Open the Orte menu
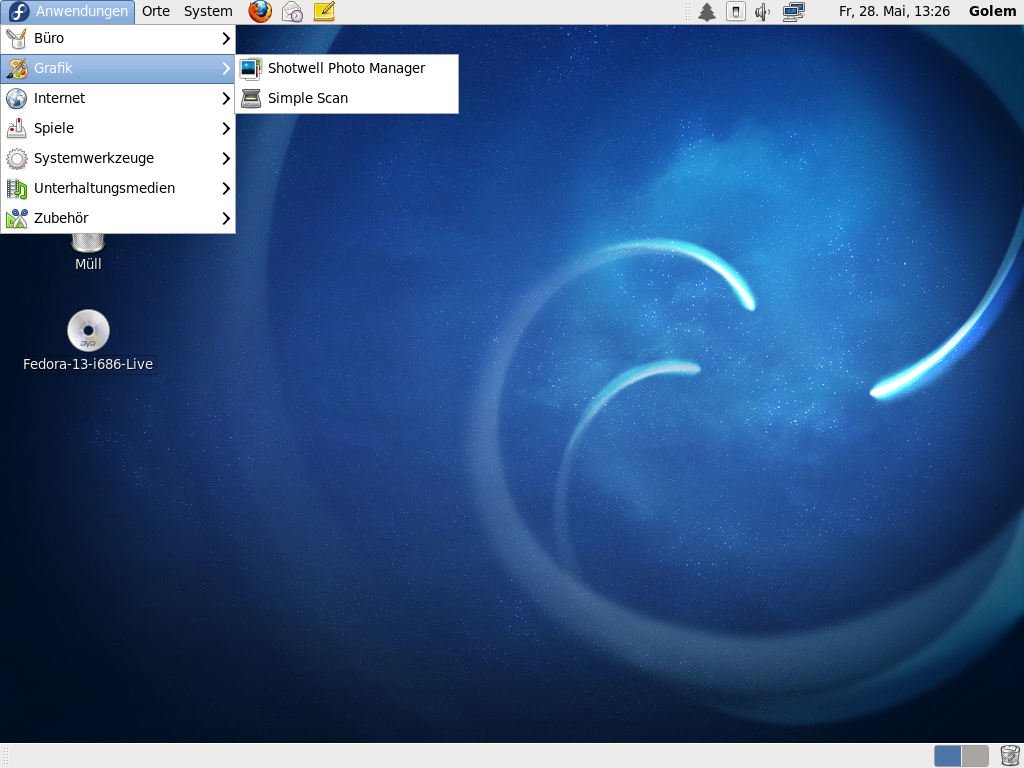Screen dimensions: 1024x768 click(155, 11)
